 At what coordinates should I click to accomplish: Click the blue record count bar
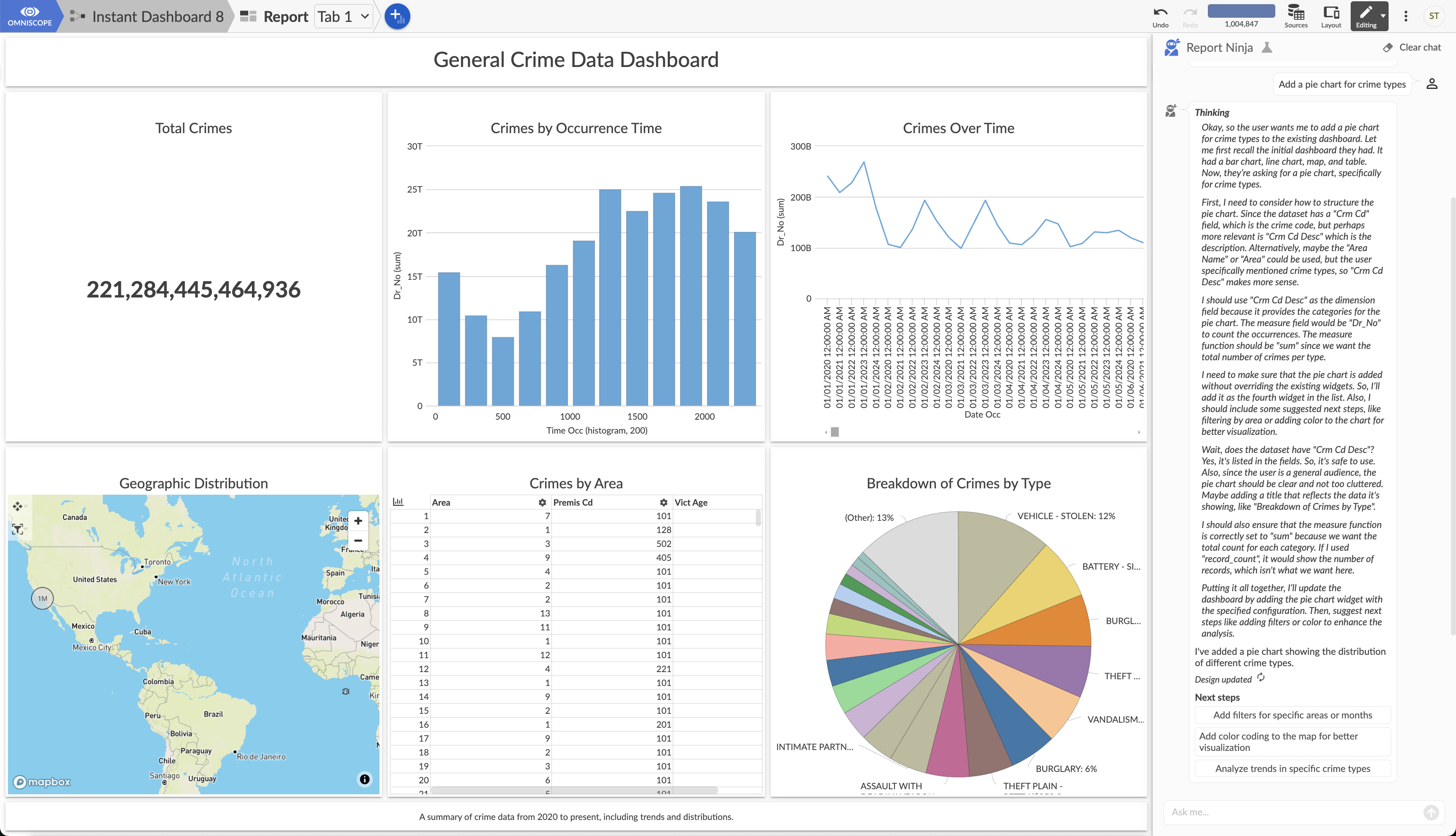1241,11
